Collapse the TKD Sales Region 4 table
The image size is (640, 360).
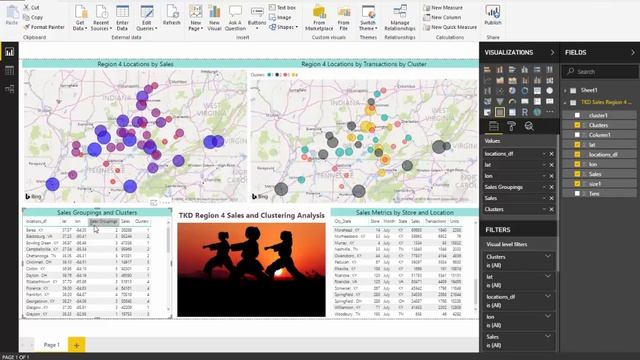[x=566, y=102]
